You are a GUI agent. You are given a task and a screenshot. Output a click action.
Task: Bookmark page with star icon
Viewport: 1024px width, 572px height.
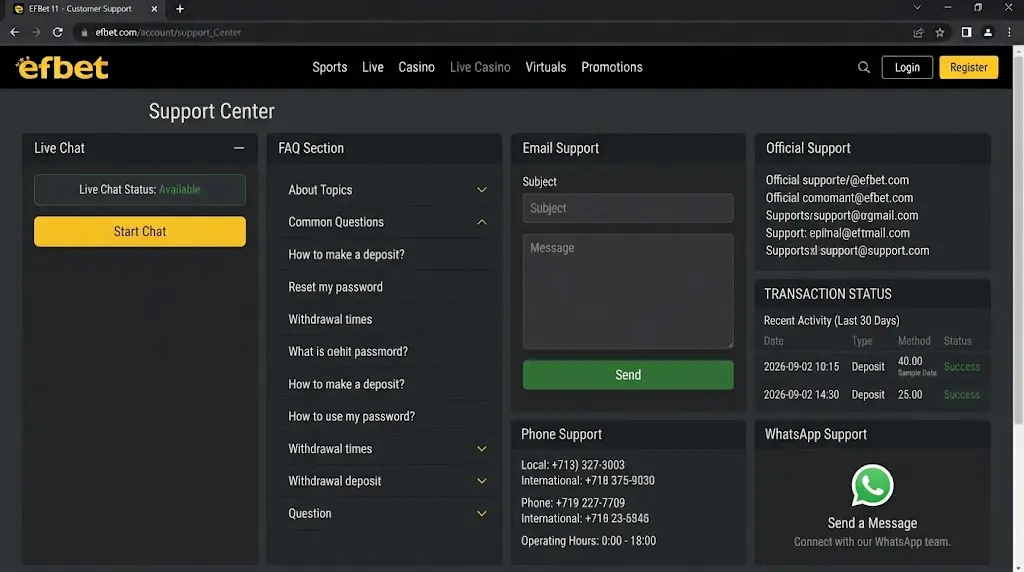click(940, 32)
